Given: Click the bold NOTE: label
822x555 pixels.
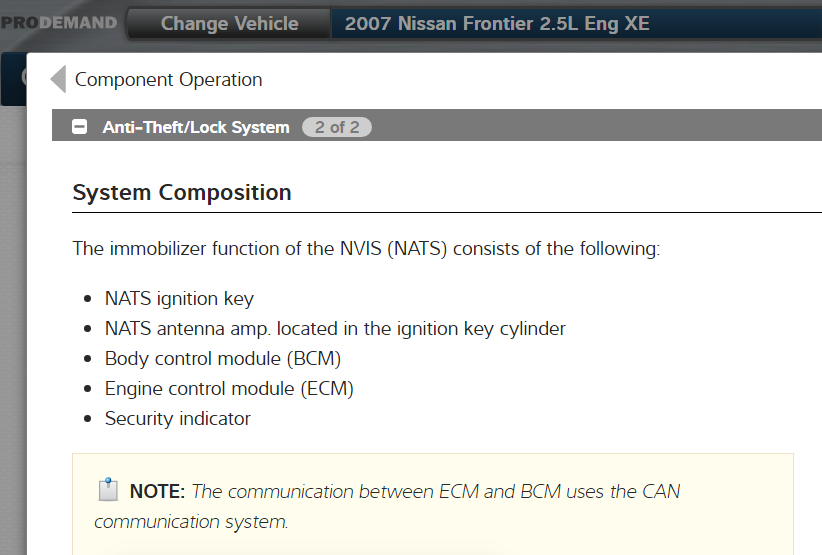Looking at the screenshot, I should tap(157, 491).
